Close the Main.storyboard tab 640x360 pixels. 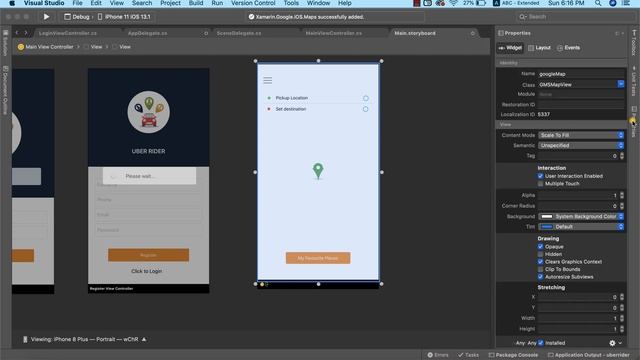pyautogui.click(x=473, y=33)
